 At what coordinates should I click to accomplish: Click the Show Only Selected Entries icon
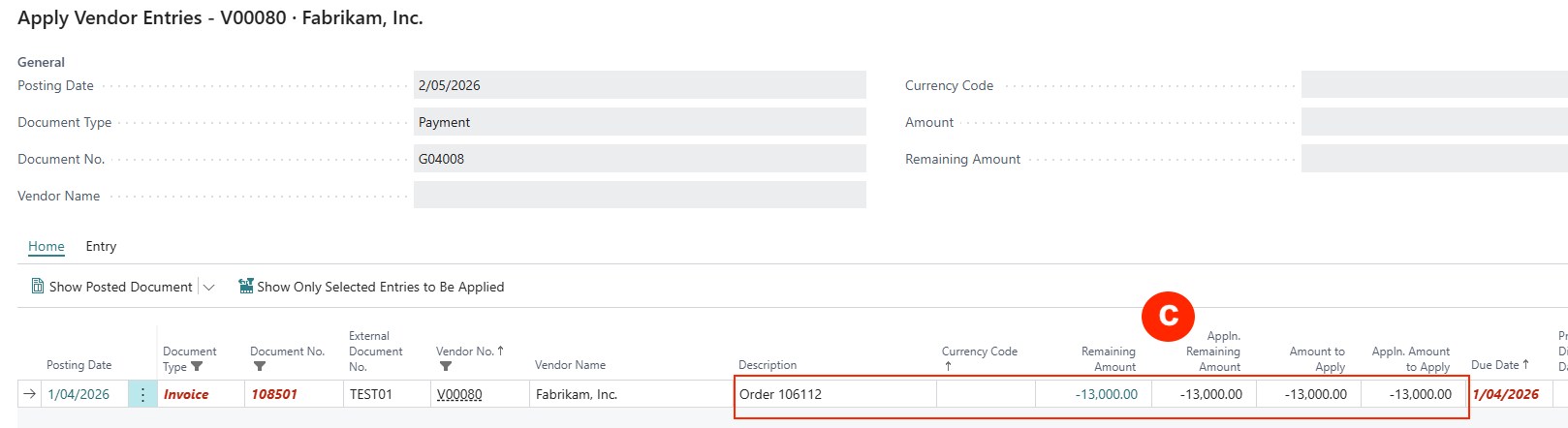[x=246, y=287]
